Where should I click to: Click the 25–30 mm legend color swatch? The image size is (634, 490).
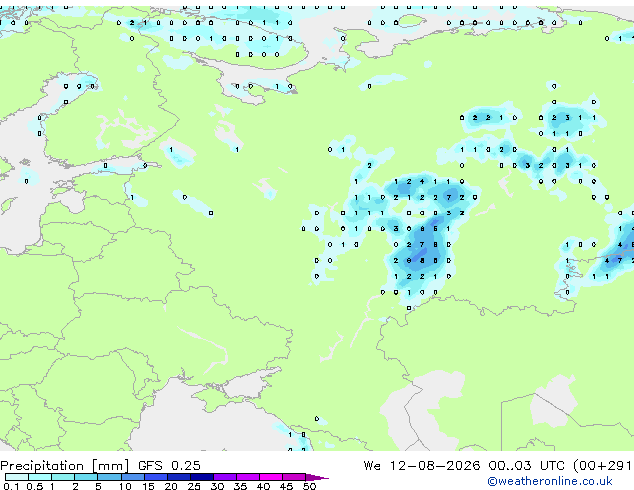[202, 477]
